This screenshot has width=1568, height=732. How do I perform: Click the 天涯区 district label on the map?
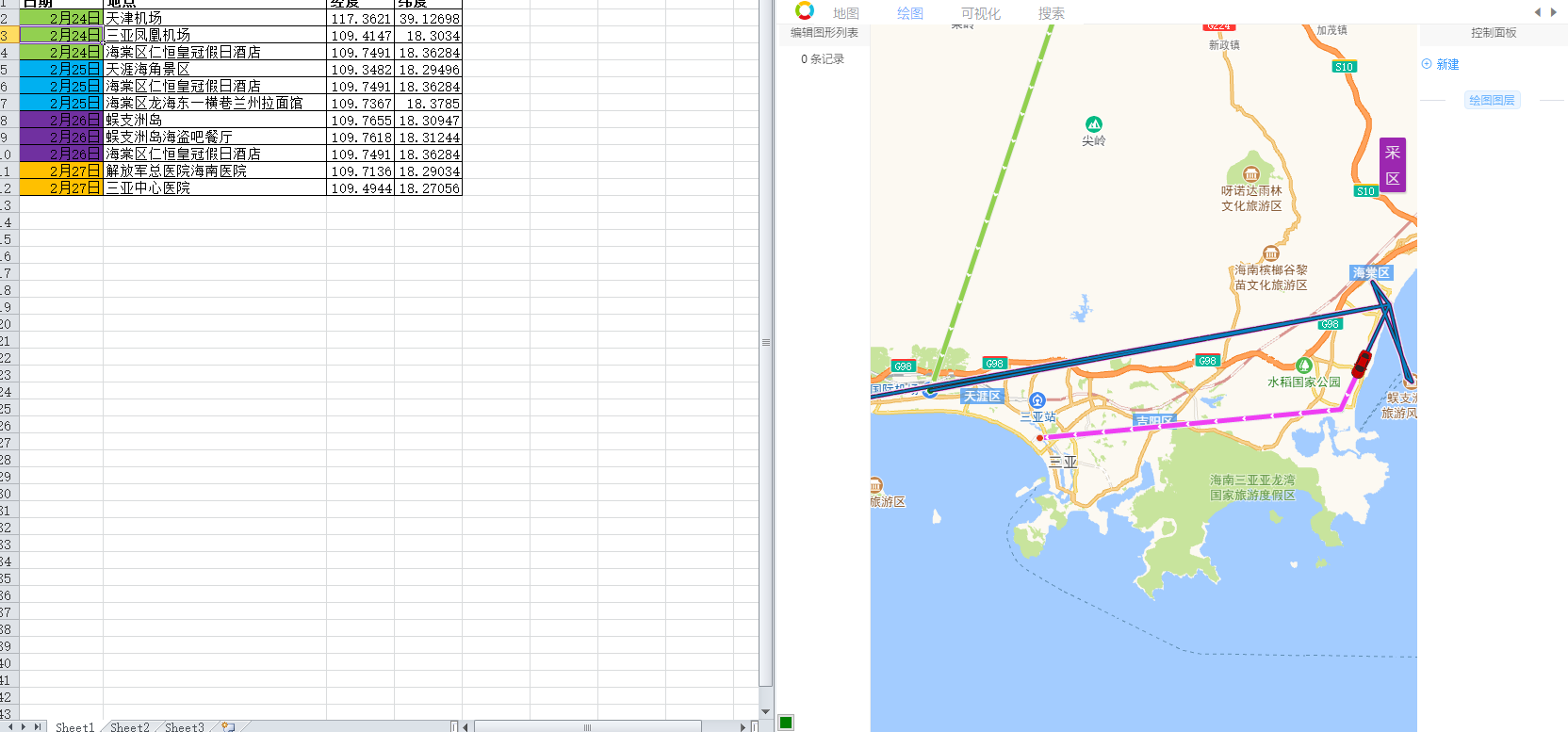point(981,397)
